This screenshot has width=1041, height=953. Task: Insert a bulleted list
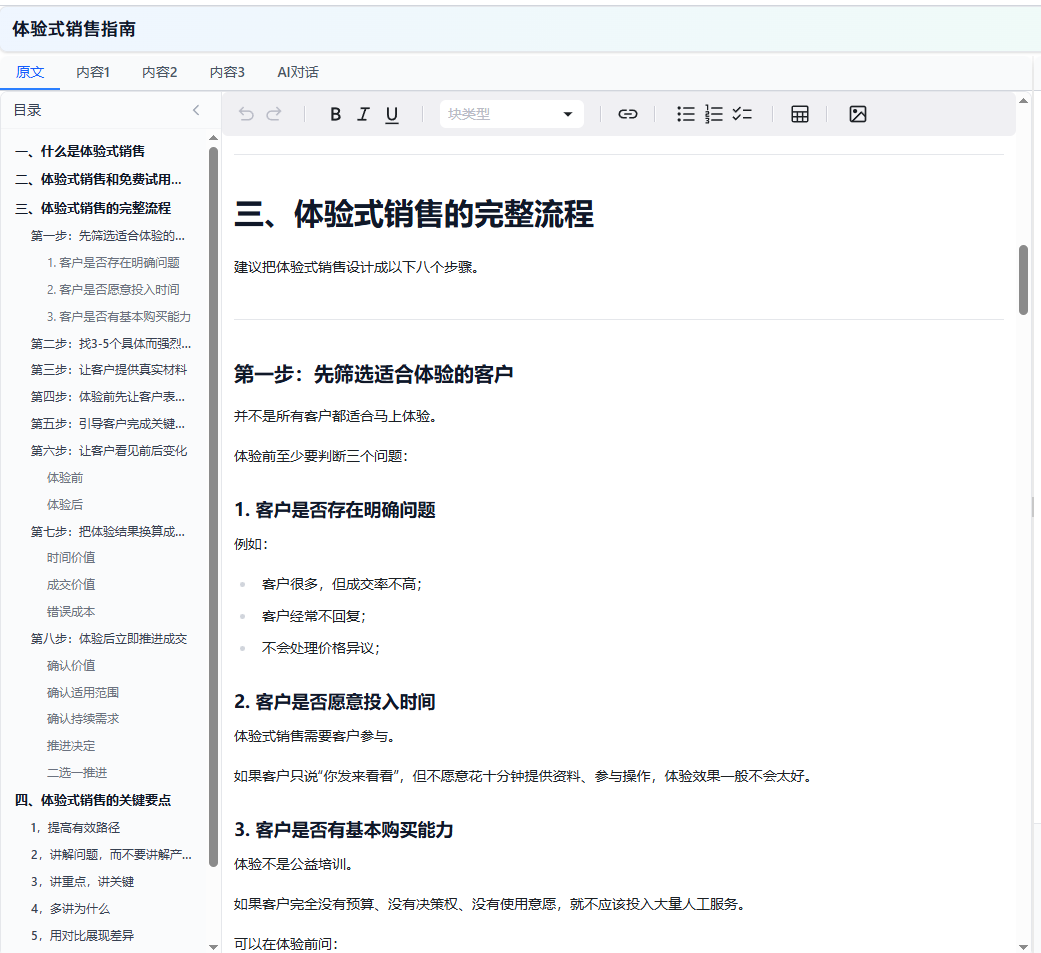point(686,114)
